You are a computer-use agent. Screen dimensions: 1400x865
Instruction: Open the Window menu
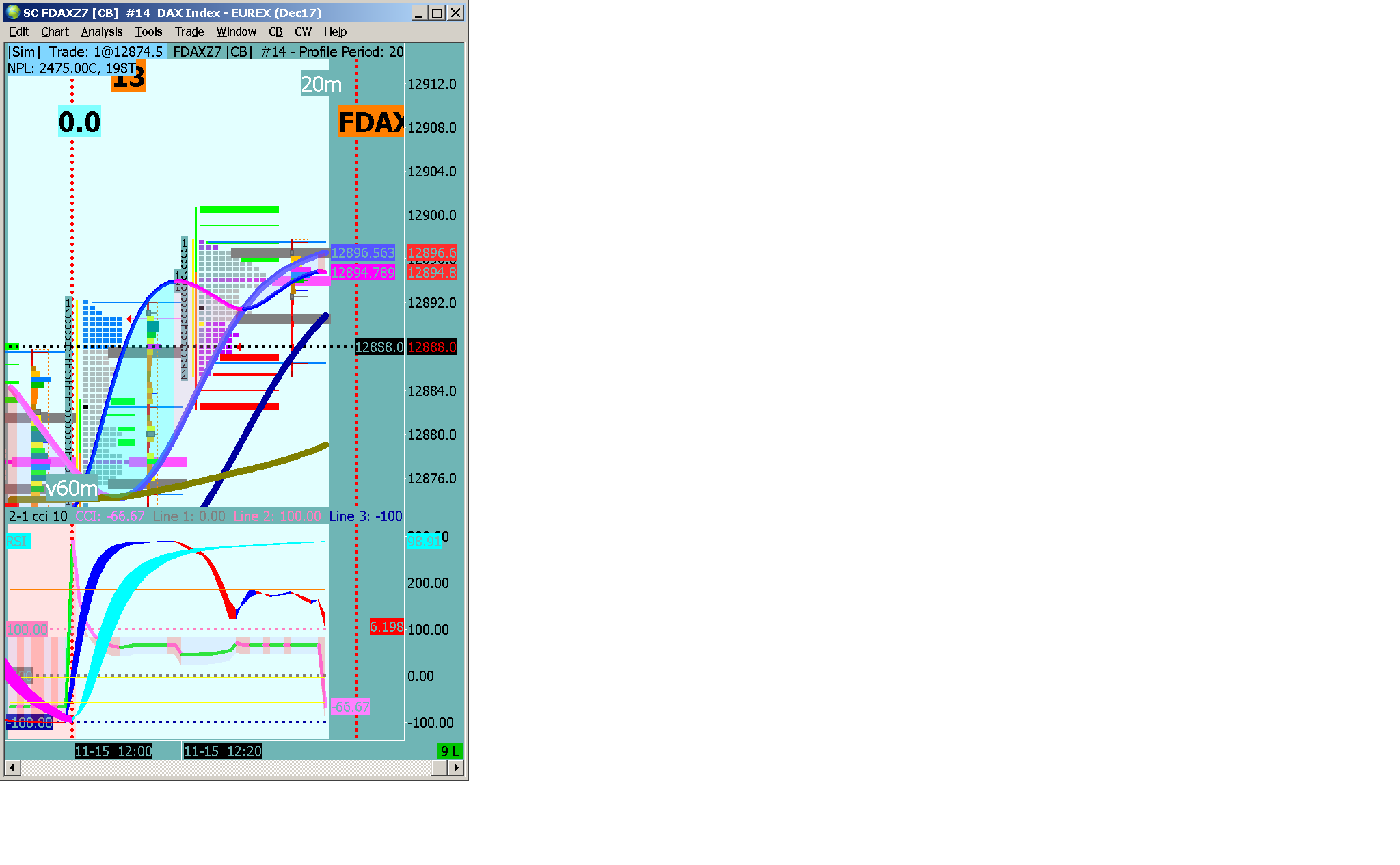[236, 31]
